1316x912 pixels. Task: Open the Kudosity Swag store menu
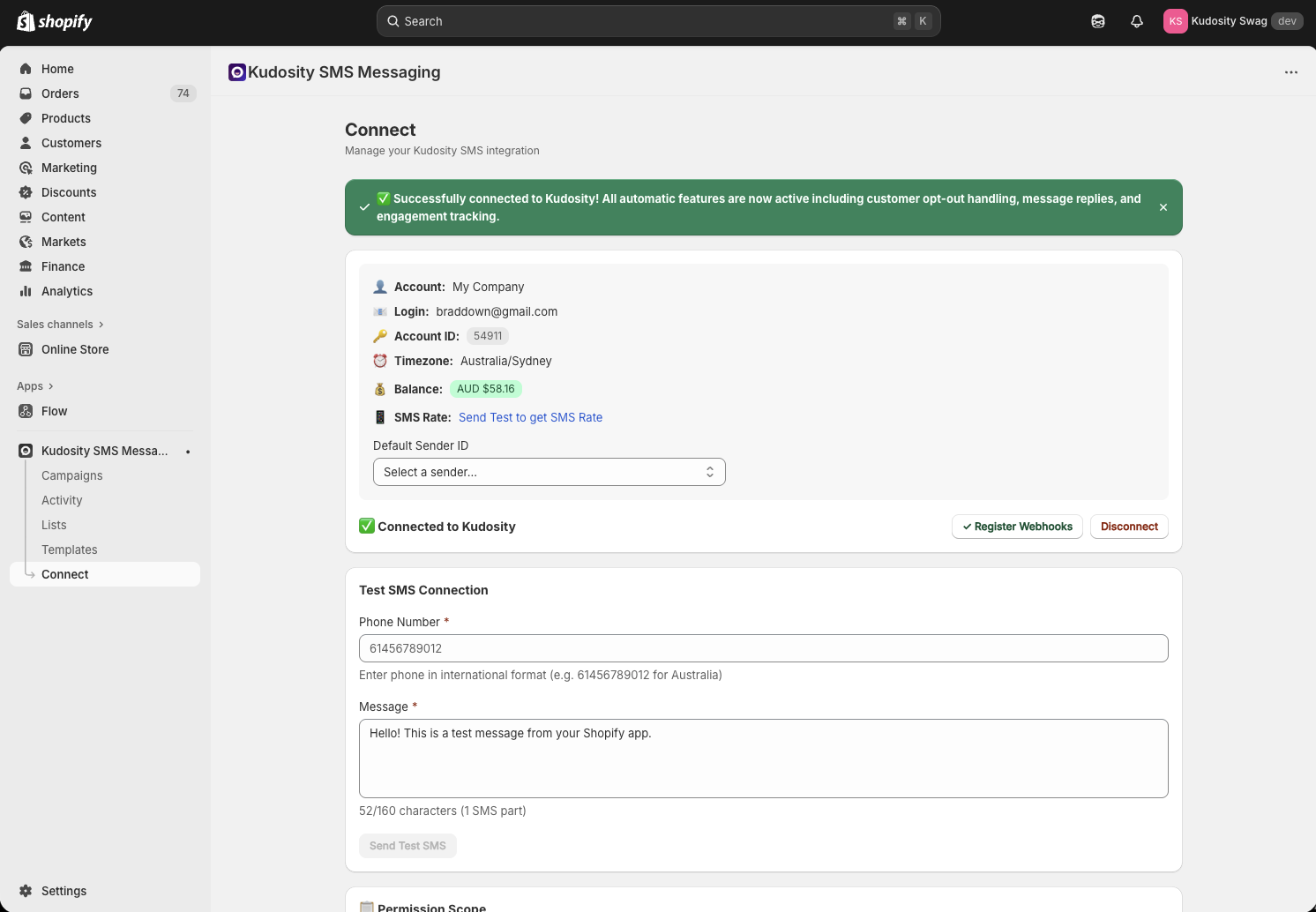click(1233, 21)
